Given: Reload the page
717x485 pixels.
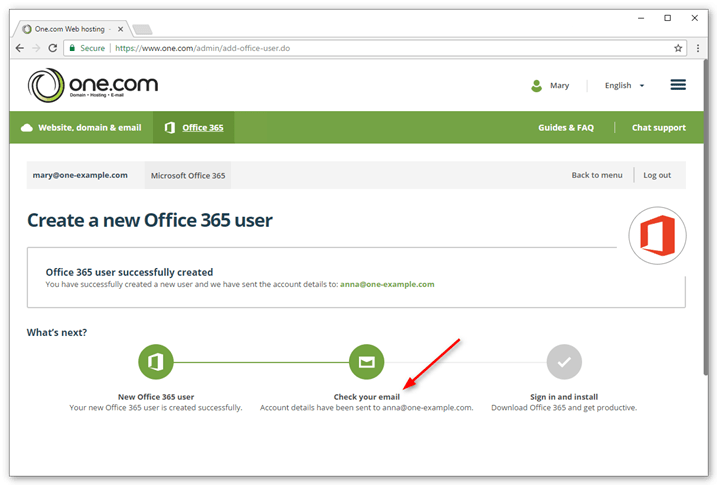Looking at the screenshot, I should point(53,48).
